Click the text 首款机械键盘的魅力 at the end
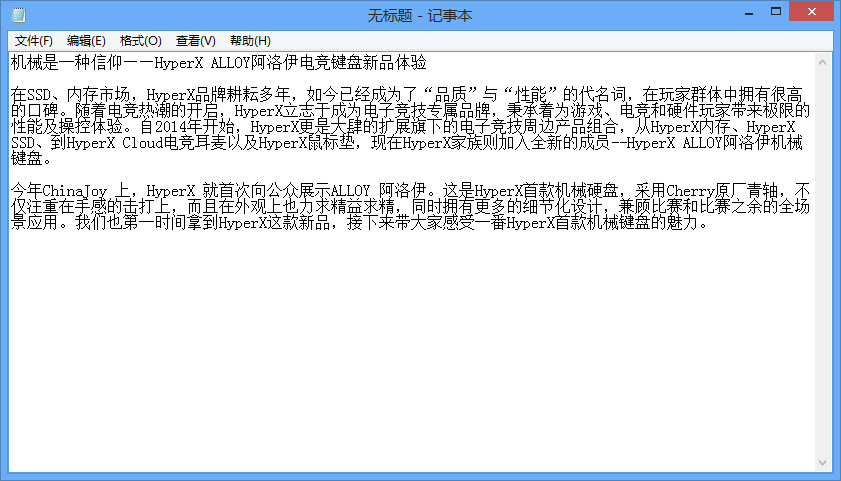The image size is (841, 481). click(626, 223)
